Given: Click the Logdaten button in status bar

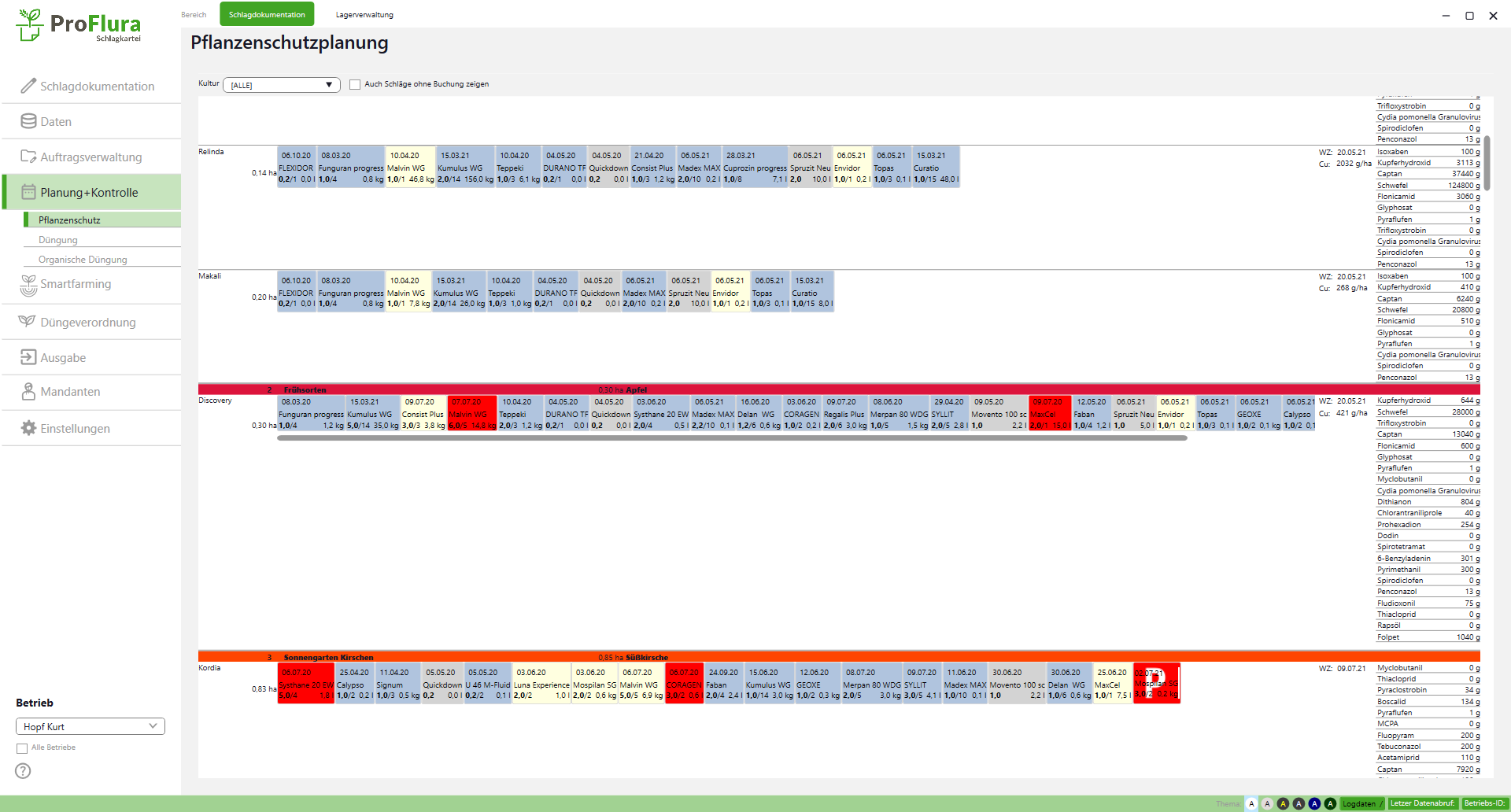Looking at the screenshot, I should [x=1361, y=803].
